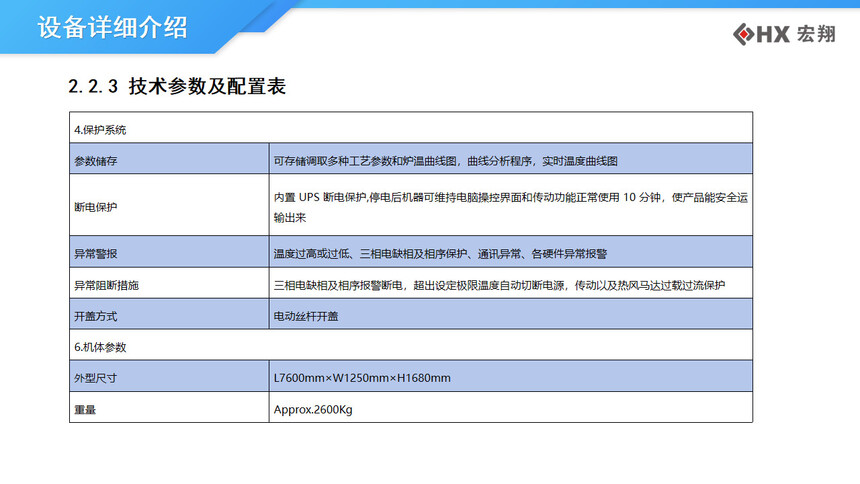Click the 异常阻断措施 label cell
The height and width of the screenshot is (484, 860).
[106, 285]
